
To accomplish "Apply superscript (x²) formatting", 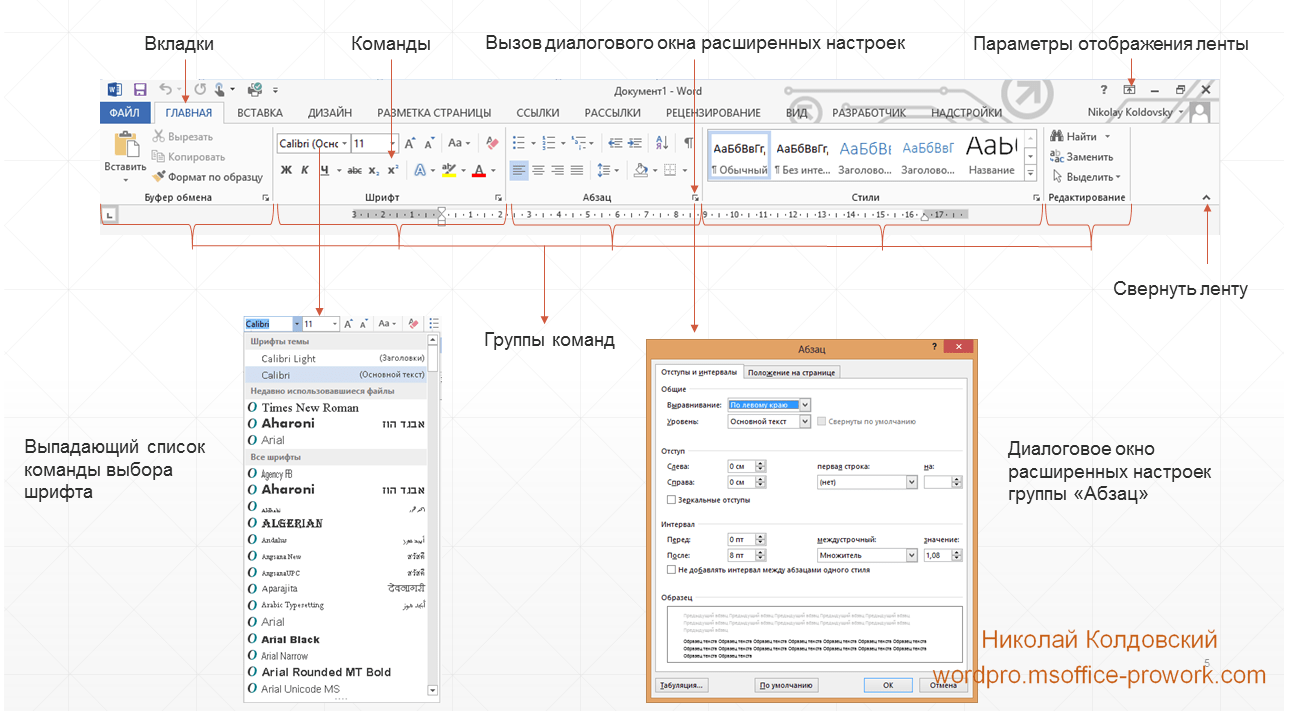I will 392,170.
